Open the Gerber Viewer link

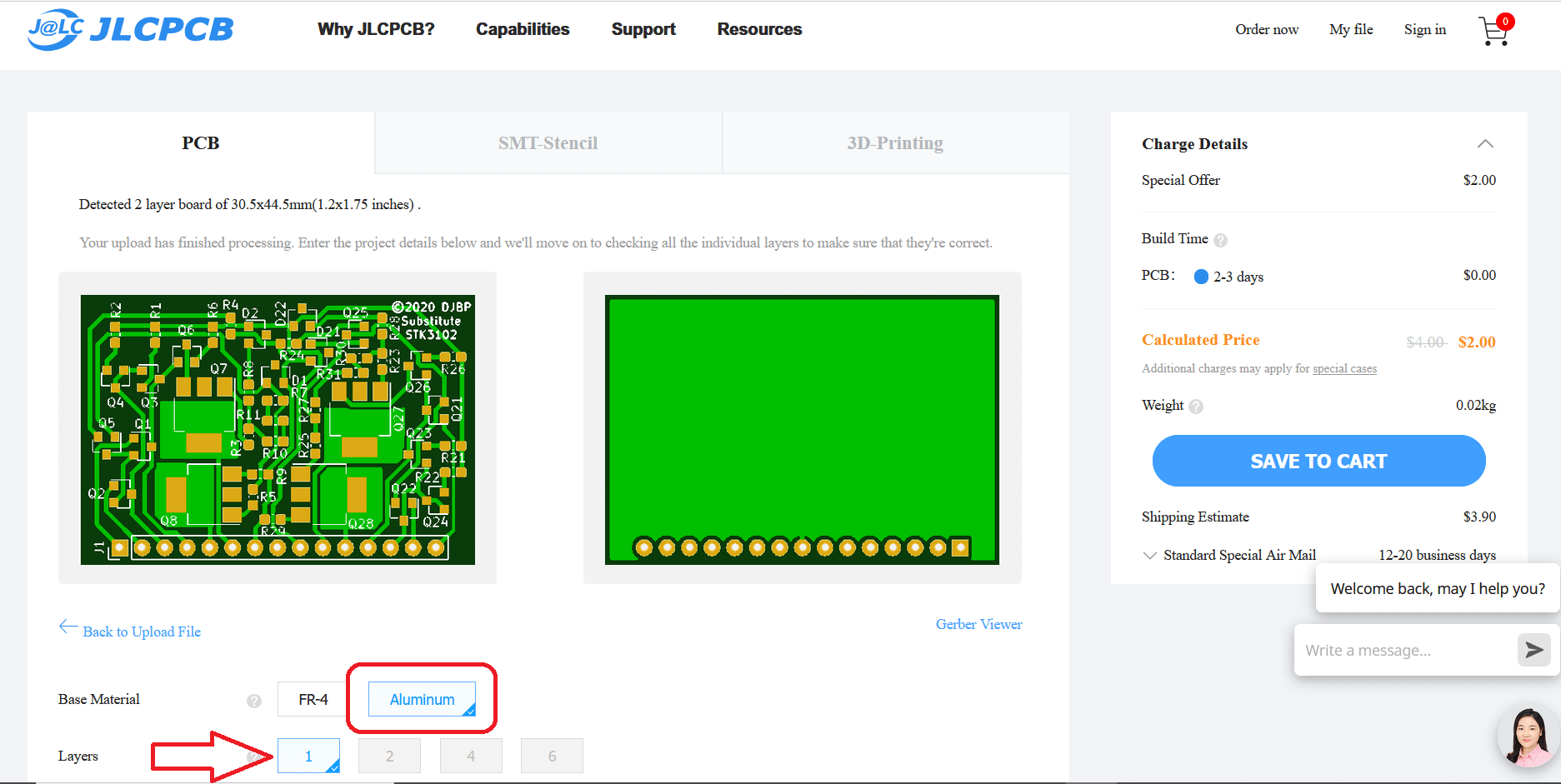(x=978, y=624)
